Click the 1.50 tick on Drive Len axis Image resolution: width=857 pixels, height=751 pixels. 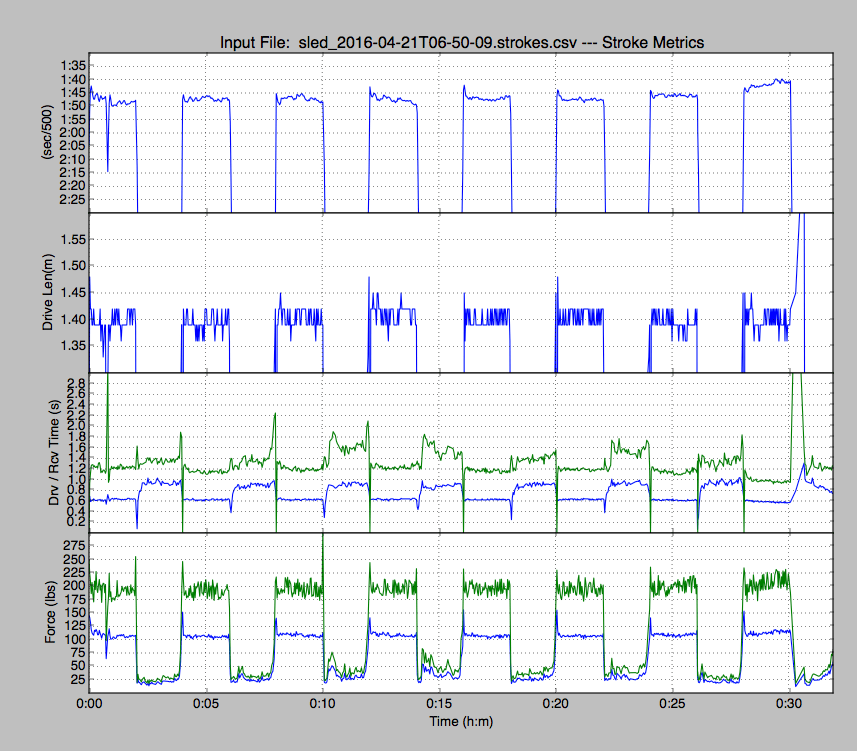[71, 265]
